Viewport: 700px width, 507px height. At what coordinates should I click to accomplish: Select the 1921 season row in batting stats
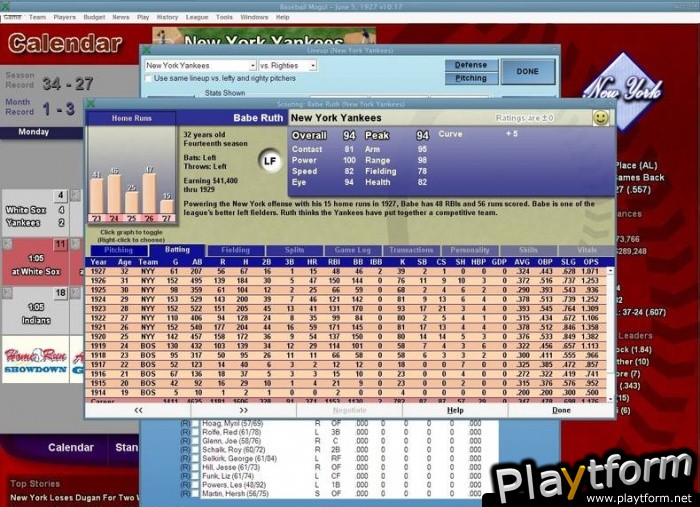(346, 327)
